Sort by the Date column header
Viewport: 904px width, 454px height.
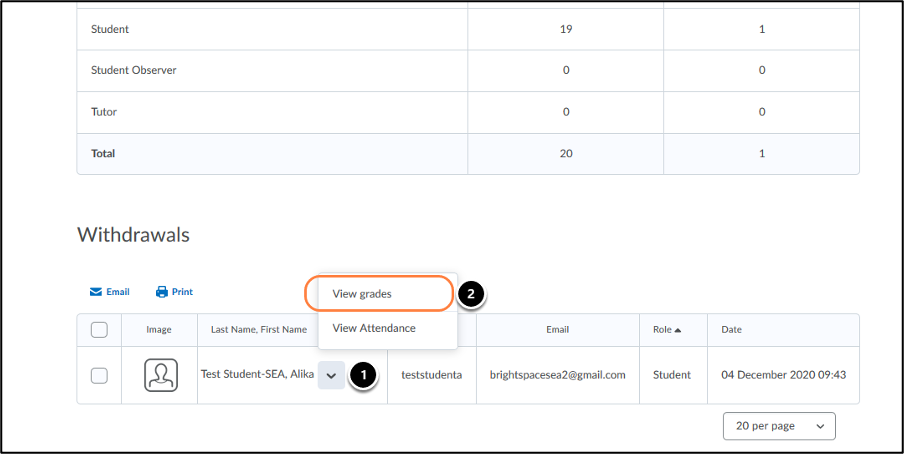[x=732, y=329]
